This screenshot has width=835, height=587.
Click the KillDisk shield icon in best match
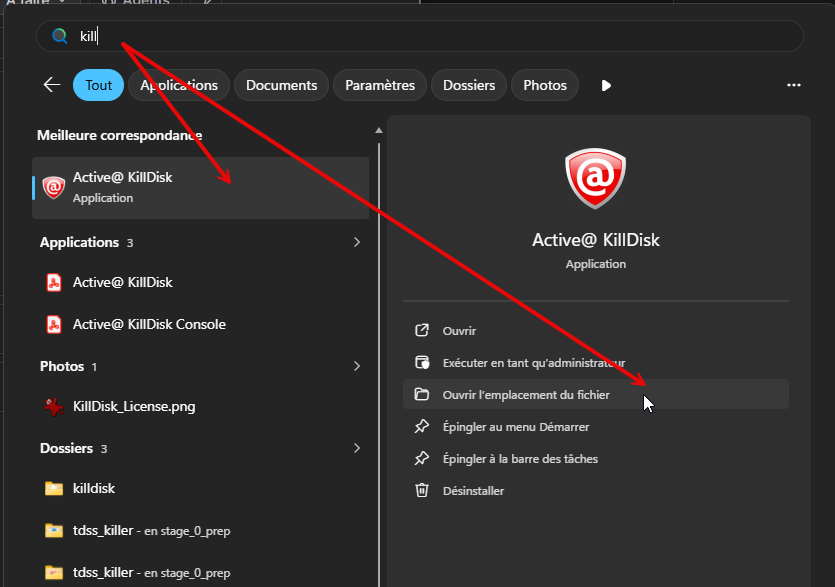53,187
